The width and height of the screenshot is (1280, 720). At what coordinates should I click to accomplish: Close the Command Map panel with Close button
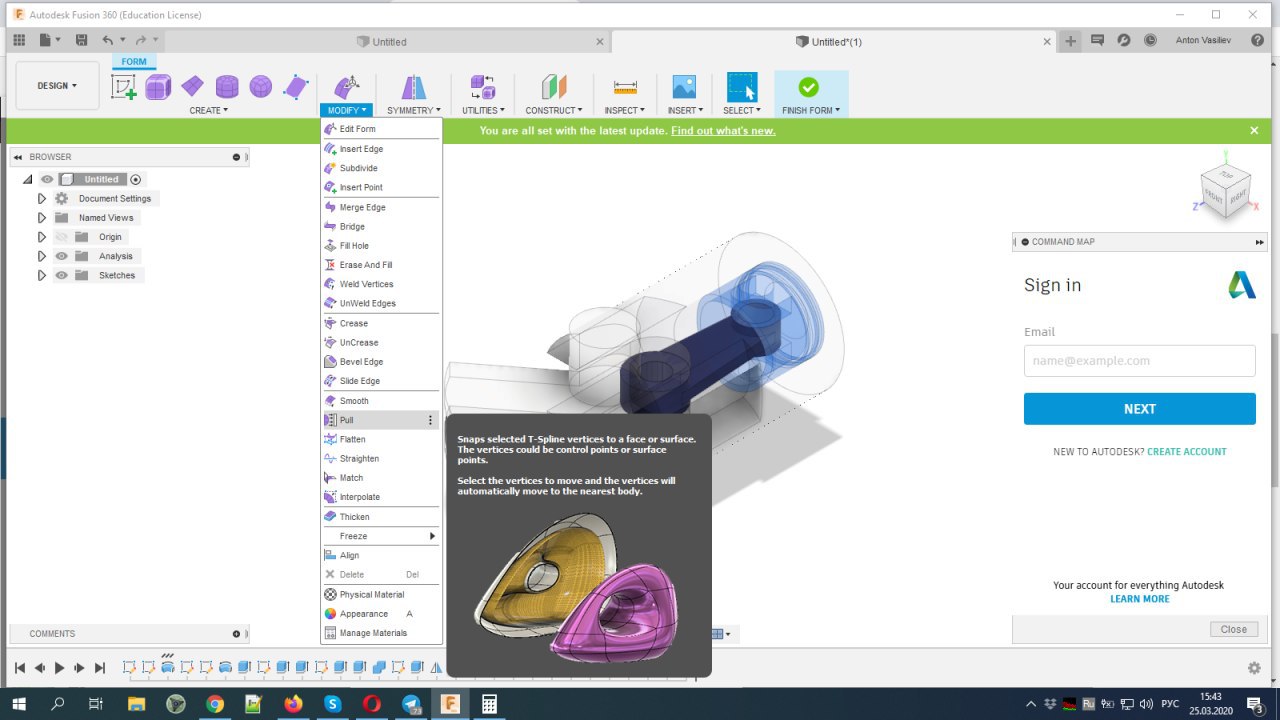point(1234,629)
